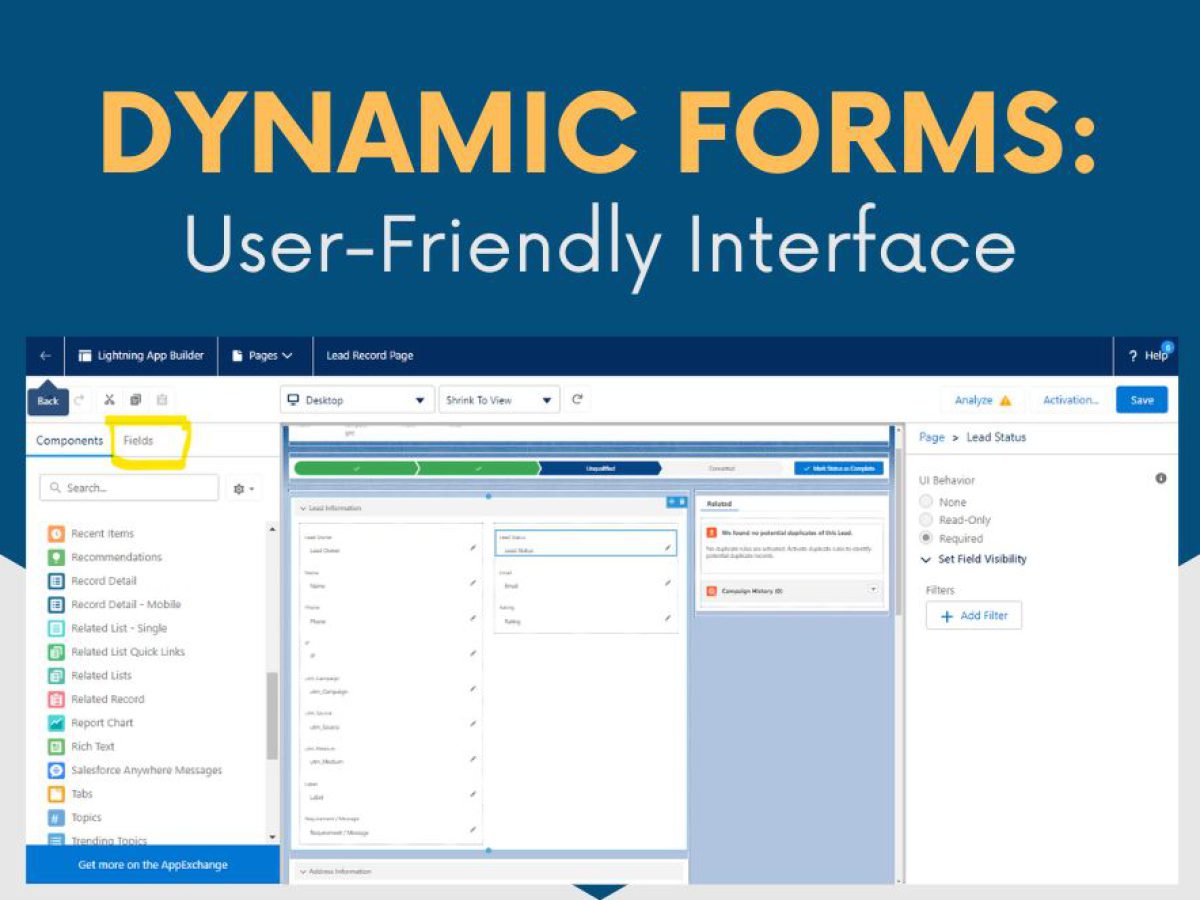Click the pencil icon beside Lead Owner
Image resolution: width=1200 pixels, height=900 pixels.
pos(473,548)
